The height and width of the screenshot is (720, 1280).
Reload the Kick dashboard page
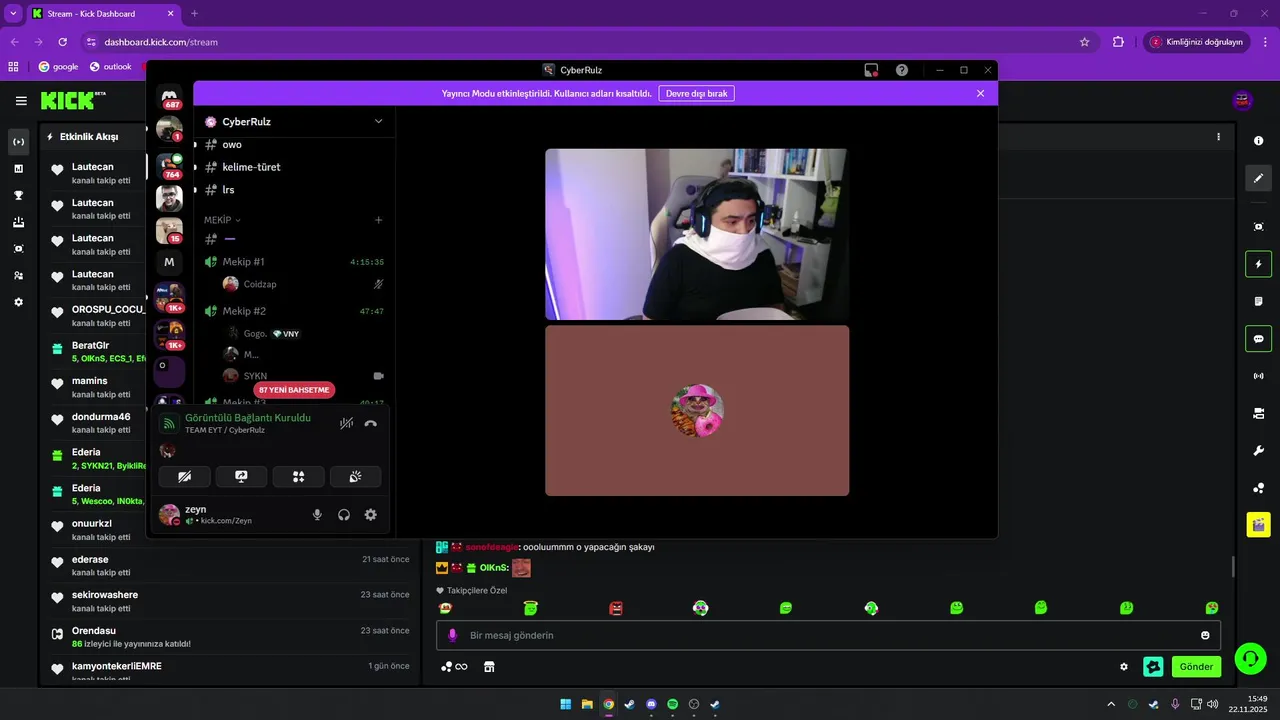tap(62, 42)
